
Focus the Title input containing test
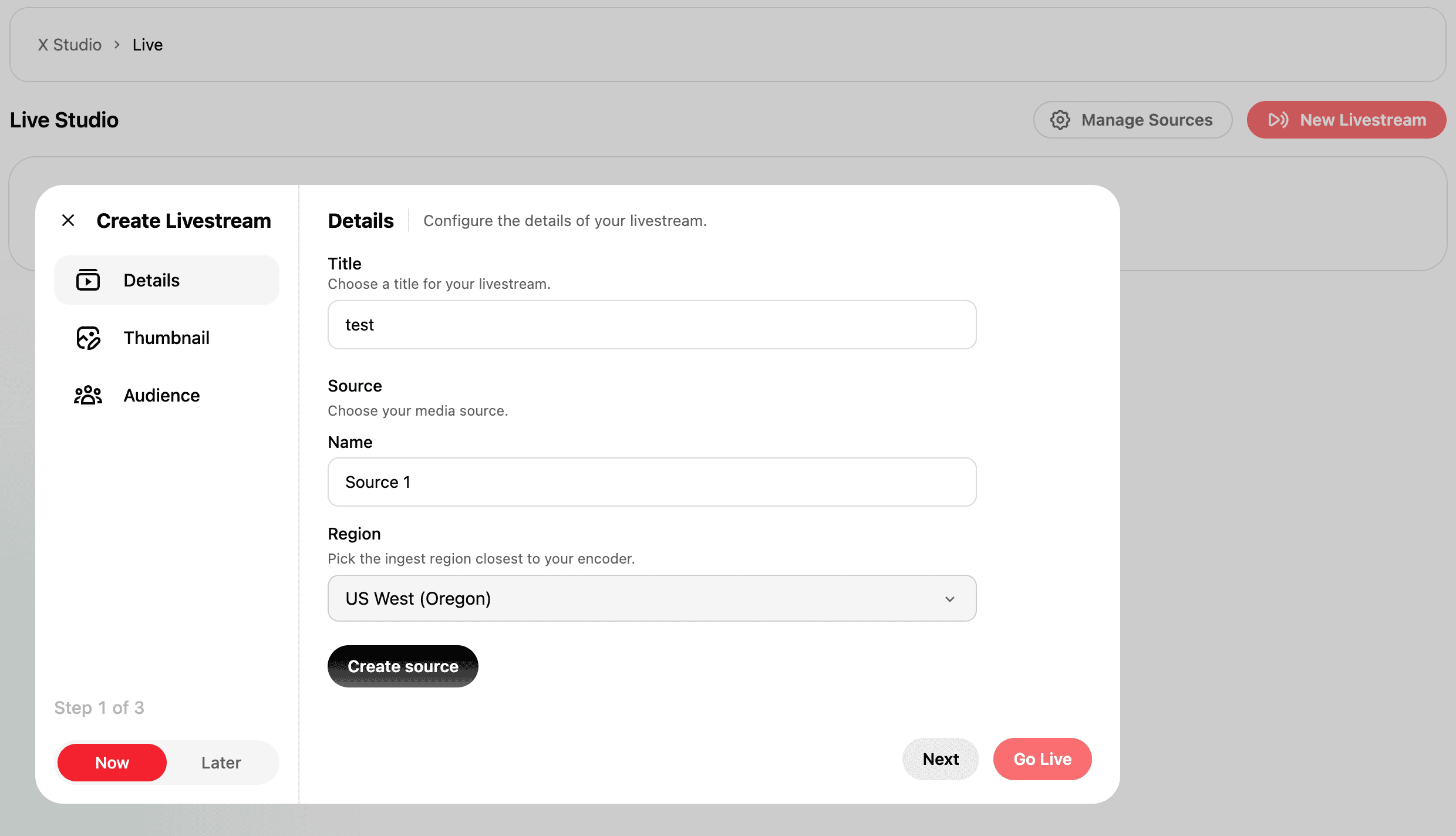tap(652, 325)
